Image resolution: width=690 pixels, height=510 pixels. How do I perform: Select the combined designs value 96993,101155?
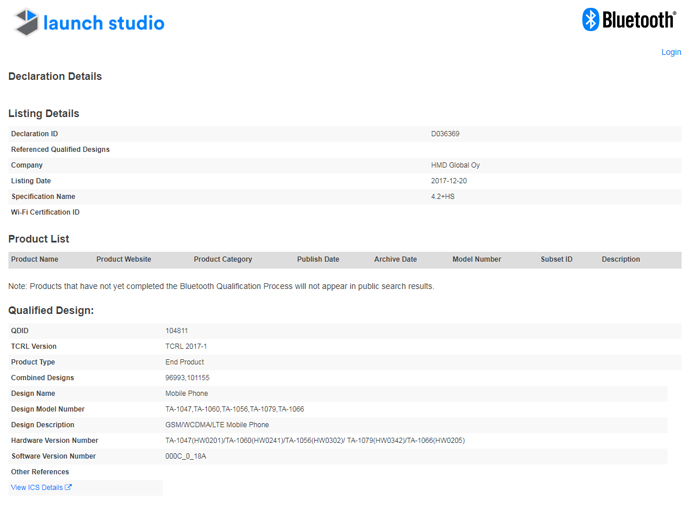point(187,378)
